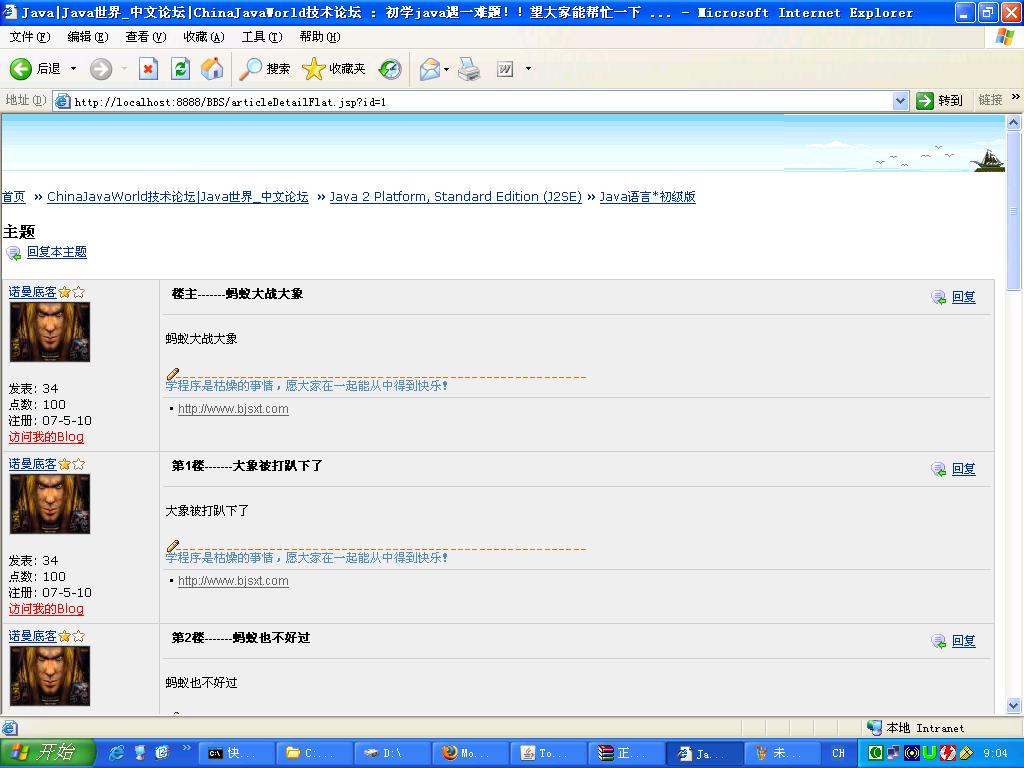1024x768 pixels.
Task: Click the first post's user avatar image
Action: 50,332
